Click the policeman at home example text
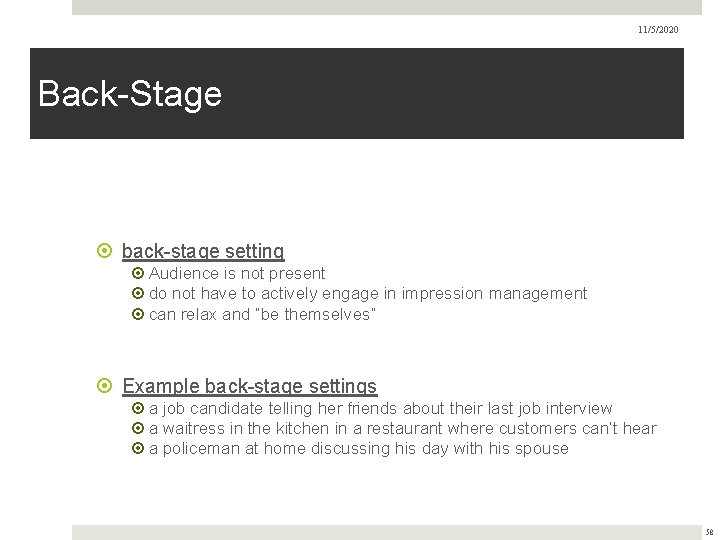 point(358,449)
